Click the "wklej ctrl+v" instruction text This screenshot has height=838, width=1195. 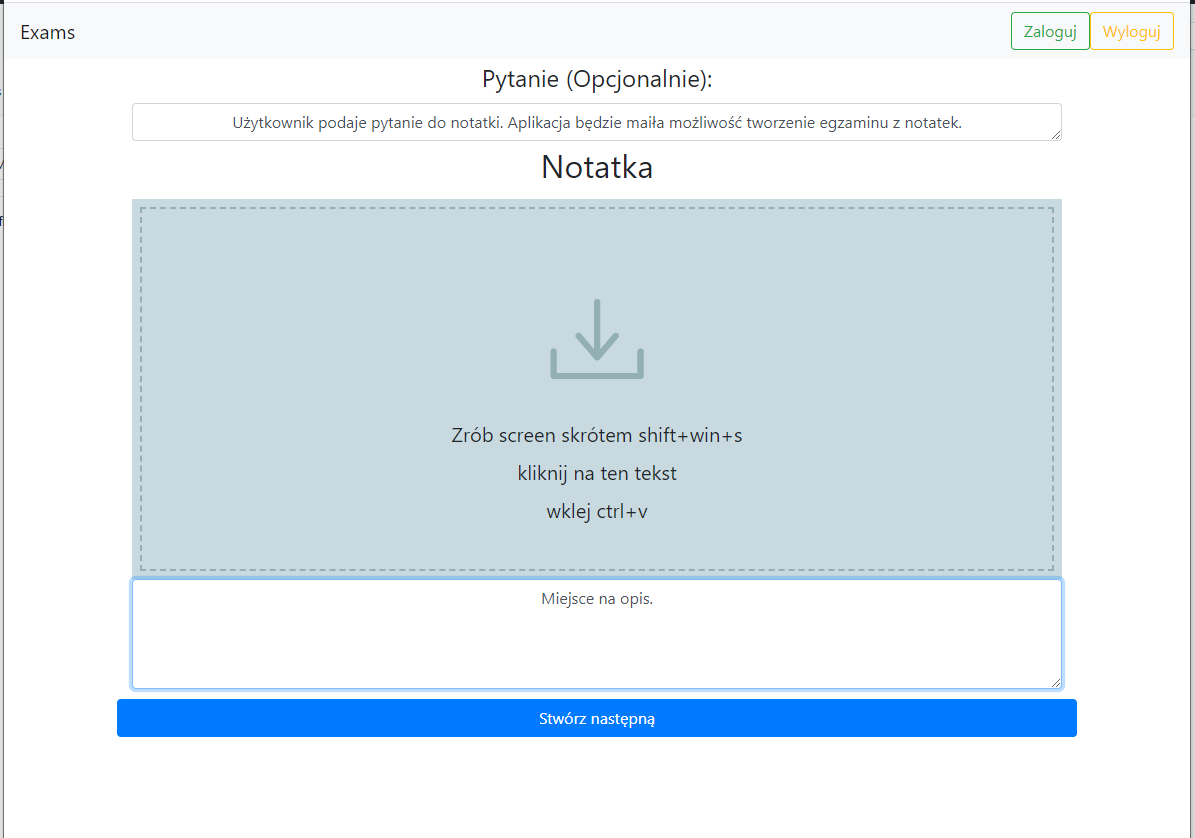(x=597, y=511)
